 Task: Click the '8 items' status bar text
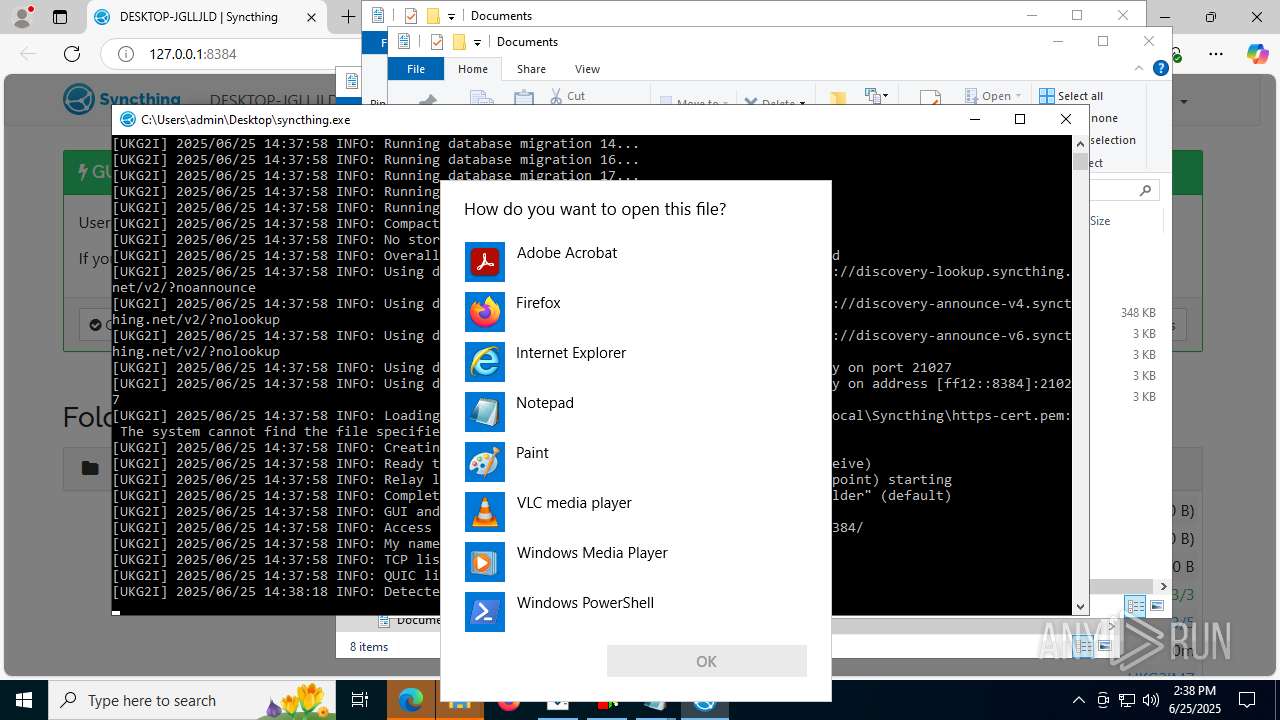point(369,647)
